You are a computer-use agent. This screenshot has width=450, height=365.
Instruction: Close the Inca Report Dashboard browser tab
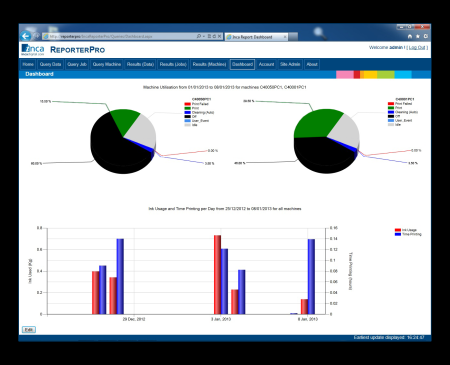tap(285, 37)
